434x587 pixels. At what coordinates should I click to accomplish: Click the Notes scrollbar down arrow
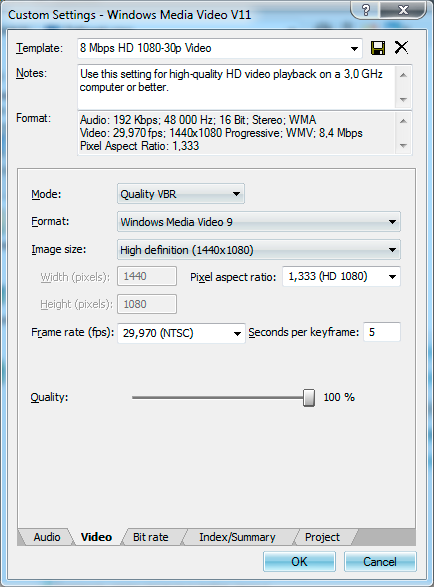click(403, 100)
